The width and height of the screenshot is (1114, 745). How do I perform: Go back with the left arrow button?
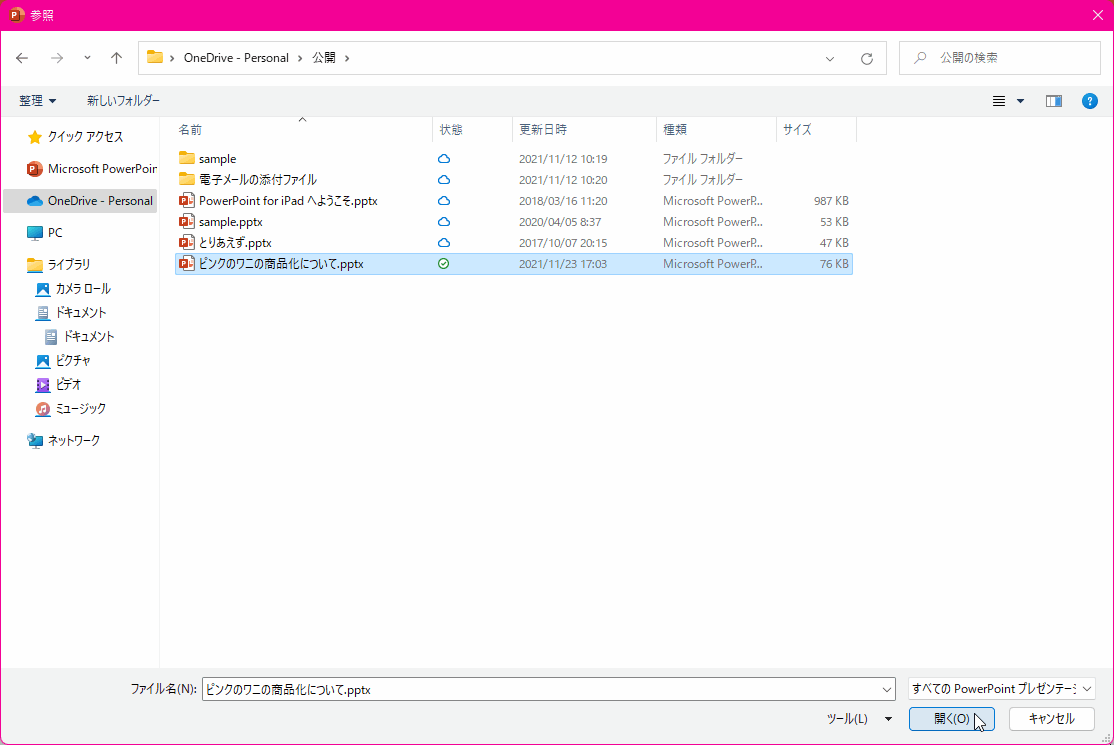pos(22,58)
